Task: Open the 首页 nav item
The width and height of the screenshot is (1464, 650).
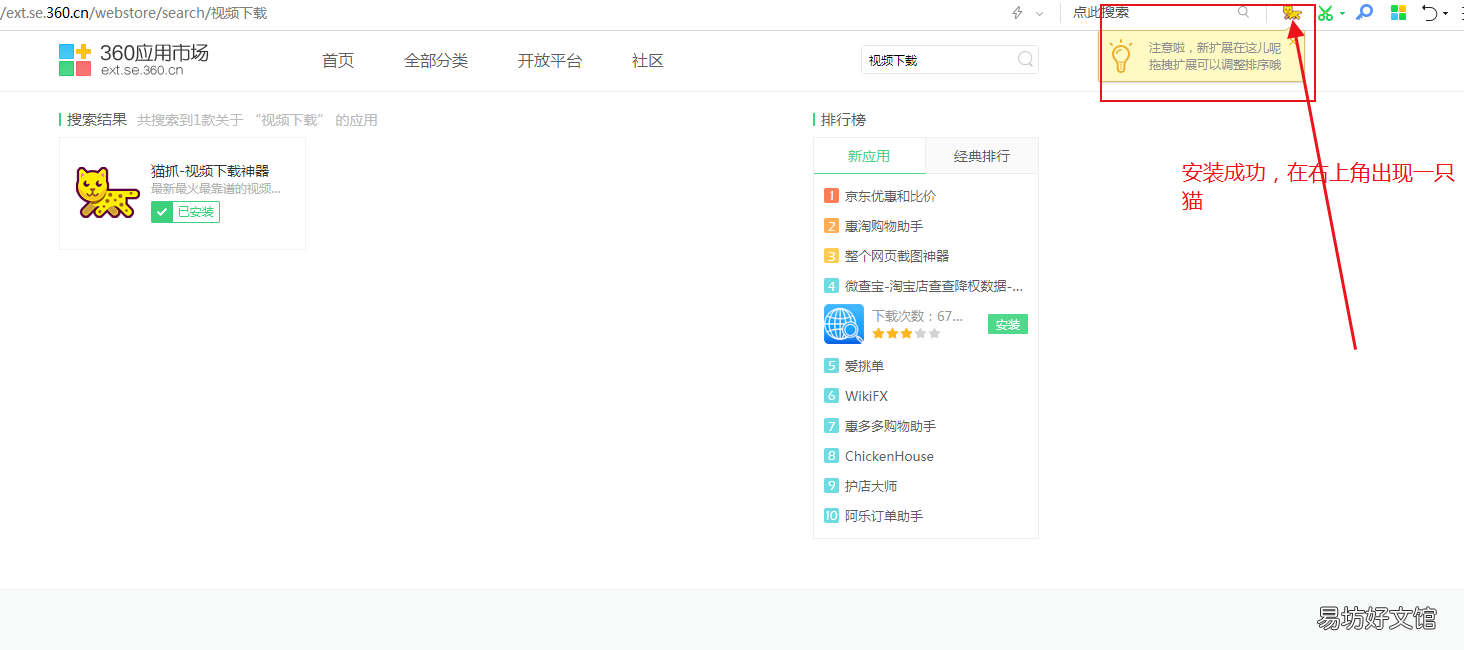Action: point(338,61)
